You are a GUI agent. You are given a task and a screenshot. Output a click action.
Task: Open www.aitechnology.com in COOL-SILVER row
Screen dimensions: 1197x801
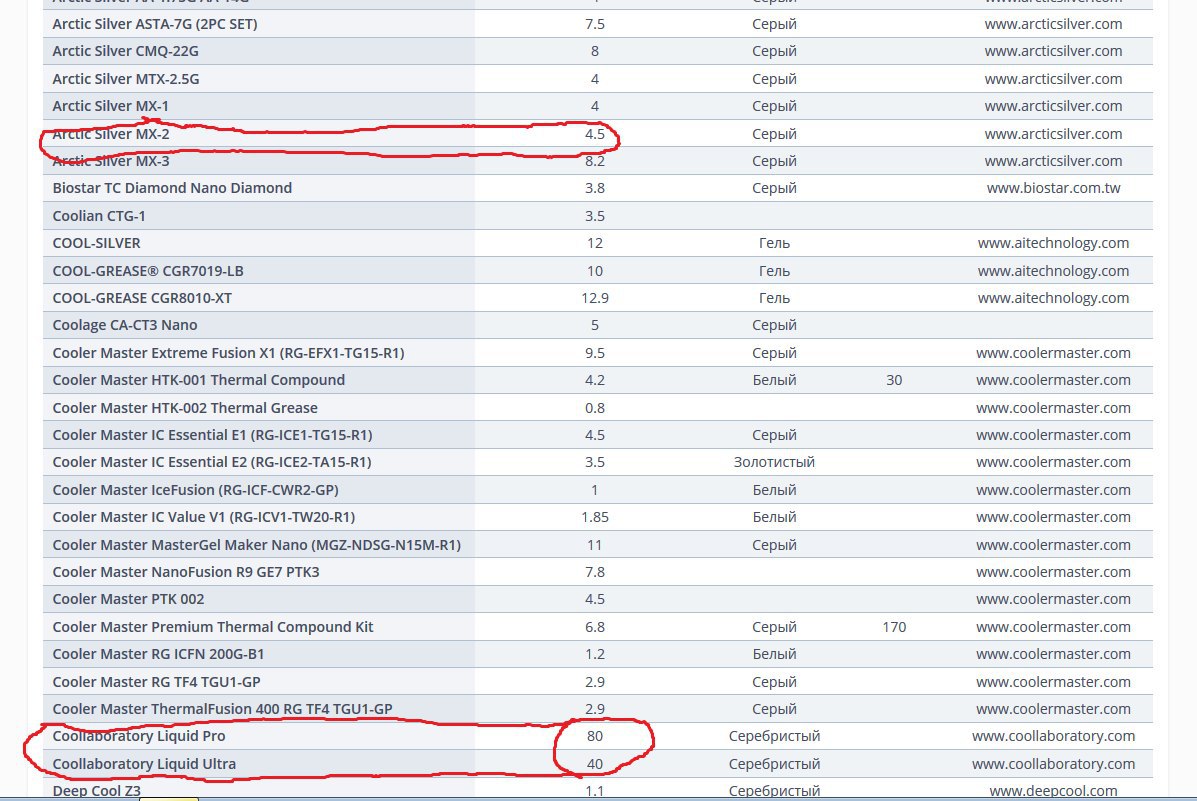[1053, 243]
